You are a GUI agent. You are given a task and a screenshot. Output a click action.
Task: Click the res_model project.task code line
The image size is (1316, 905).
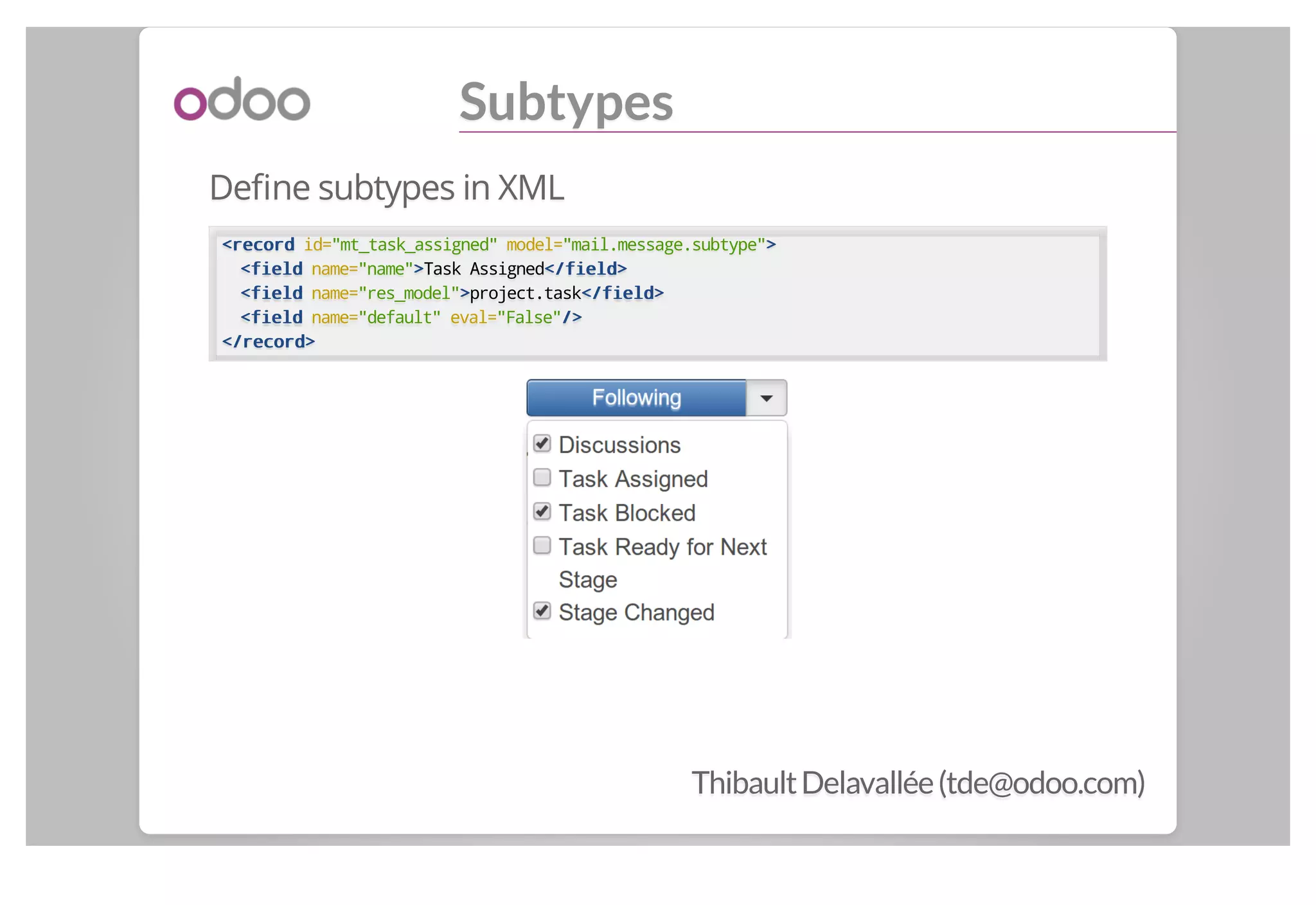tap(452, 294)
